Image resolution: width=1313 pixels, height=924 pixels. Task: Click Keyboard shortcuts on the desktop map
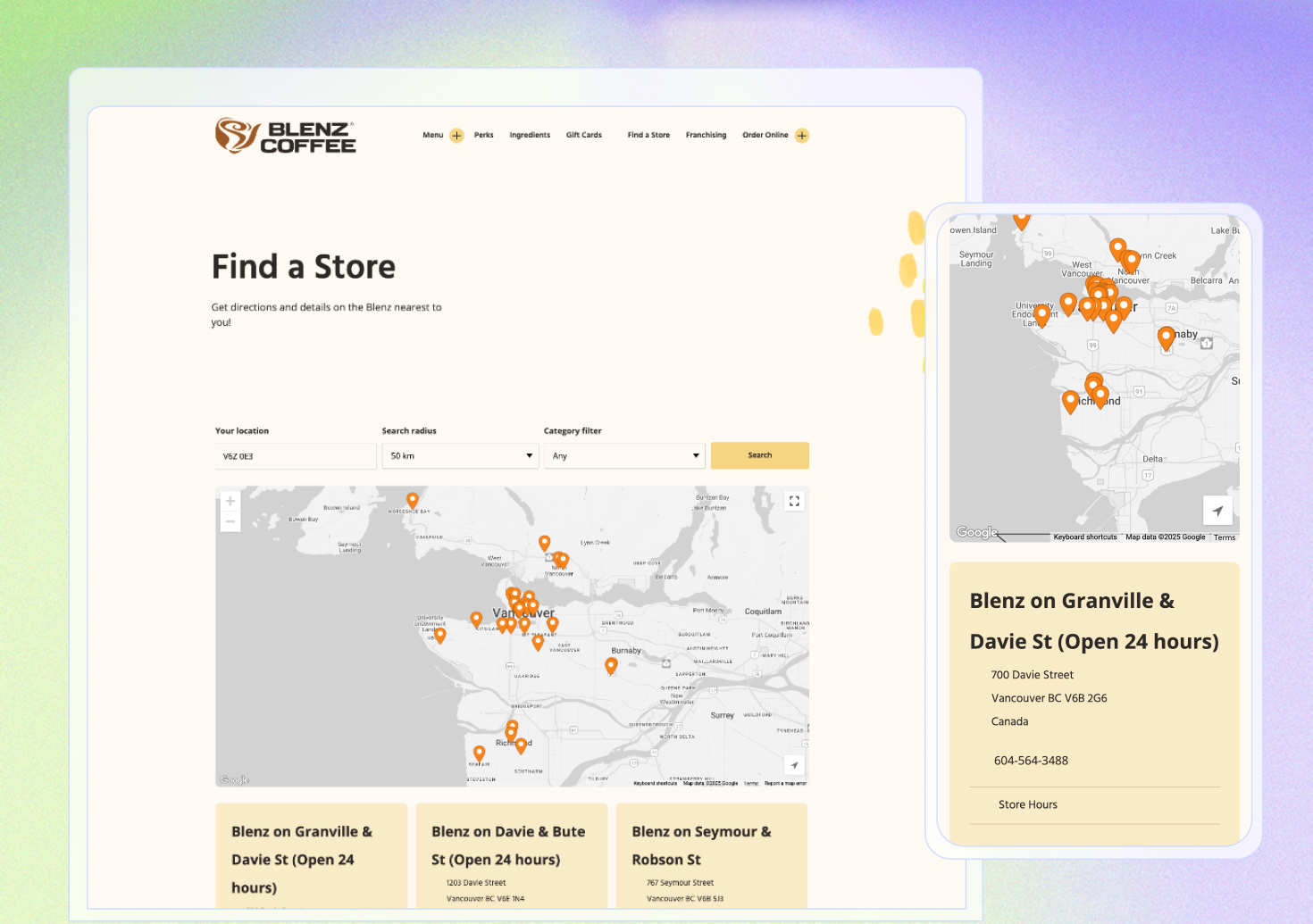pos(655,783)
